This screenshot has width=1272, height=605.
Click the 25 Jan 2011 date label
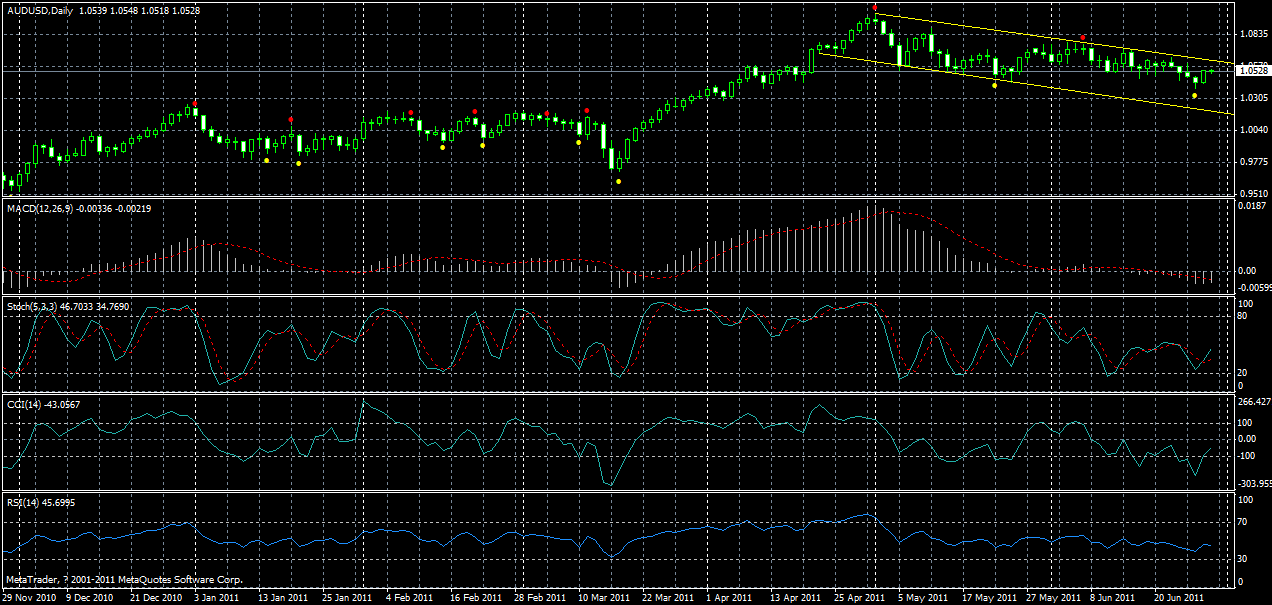coord(347,597)
